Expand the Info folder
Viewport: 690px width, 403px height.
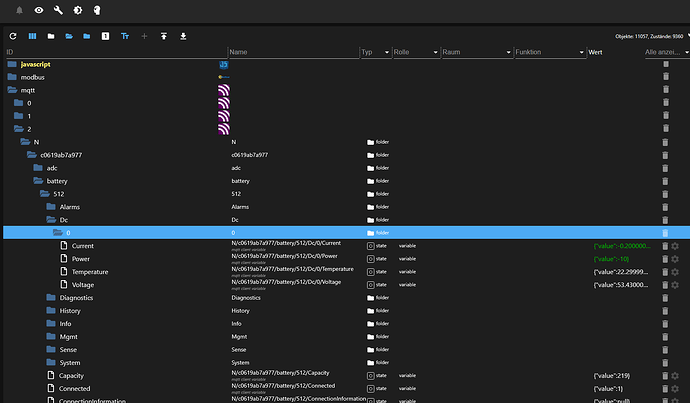[x=51, y=323]
